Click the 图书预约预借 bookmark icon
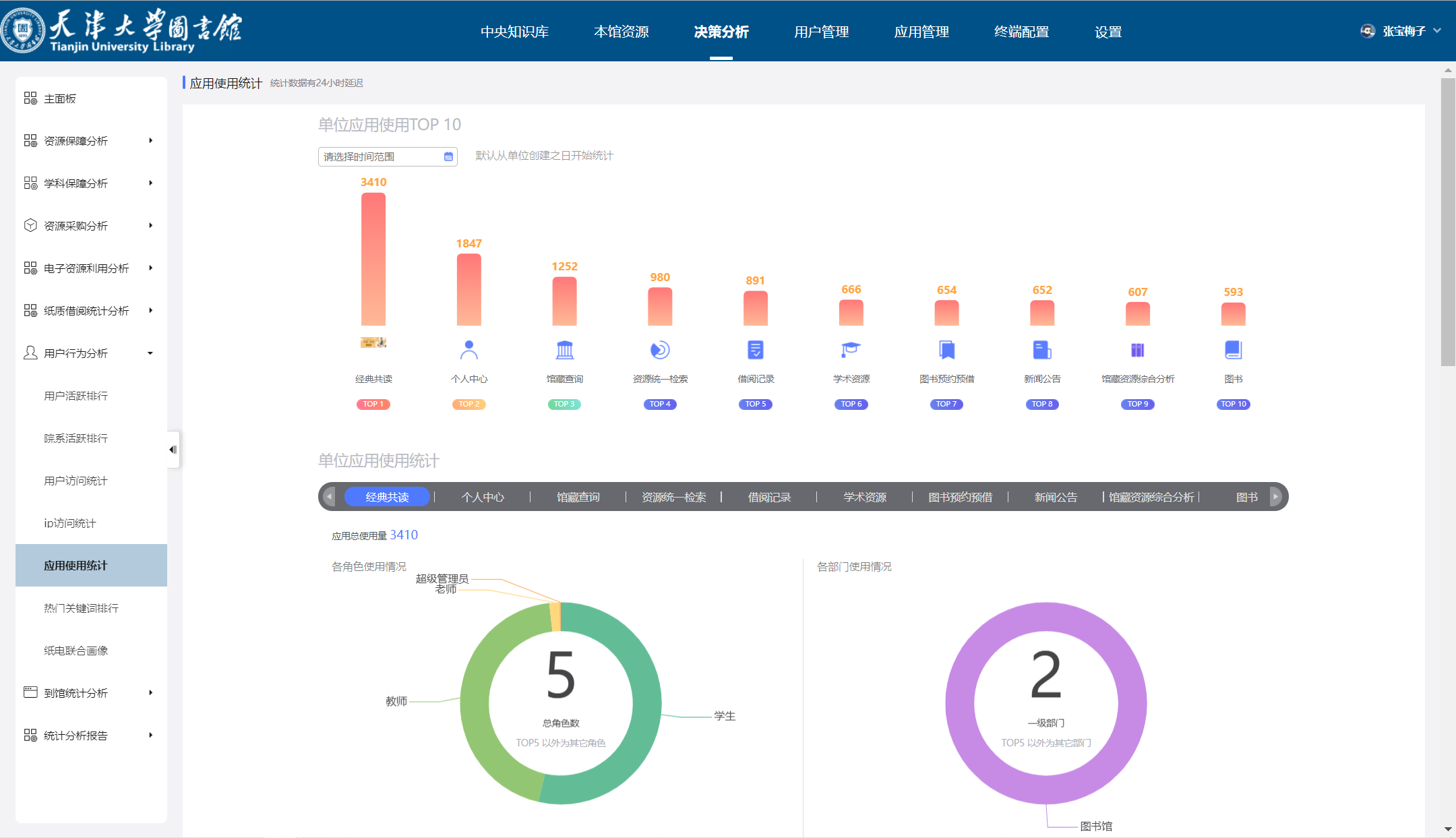 pyautogui.click(x=946, y=350)
